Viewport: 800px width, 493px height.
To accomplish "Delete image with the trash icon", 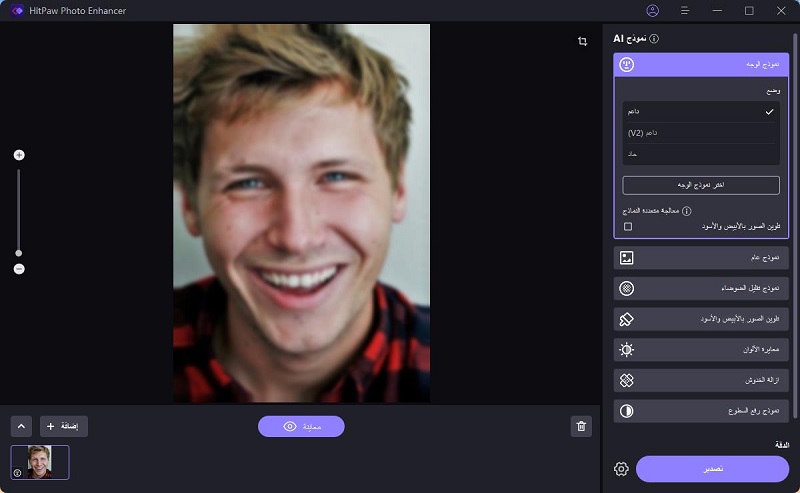I will 581,427.
